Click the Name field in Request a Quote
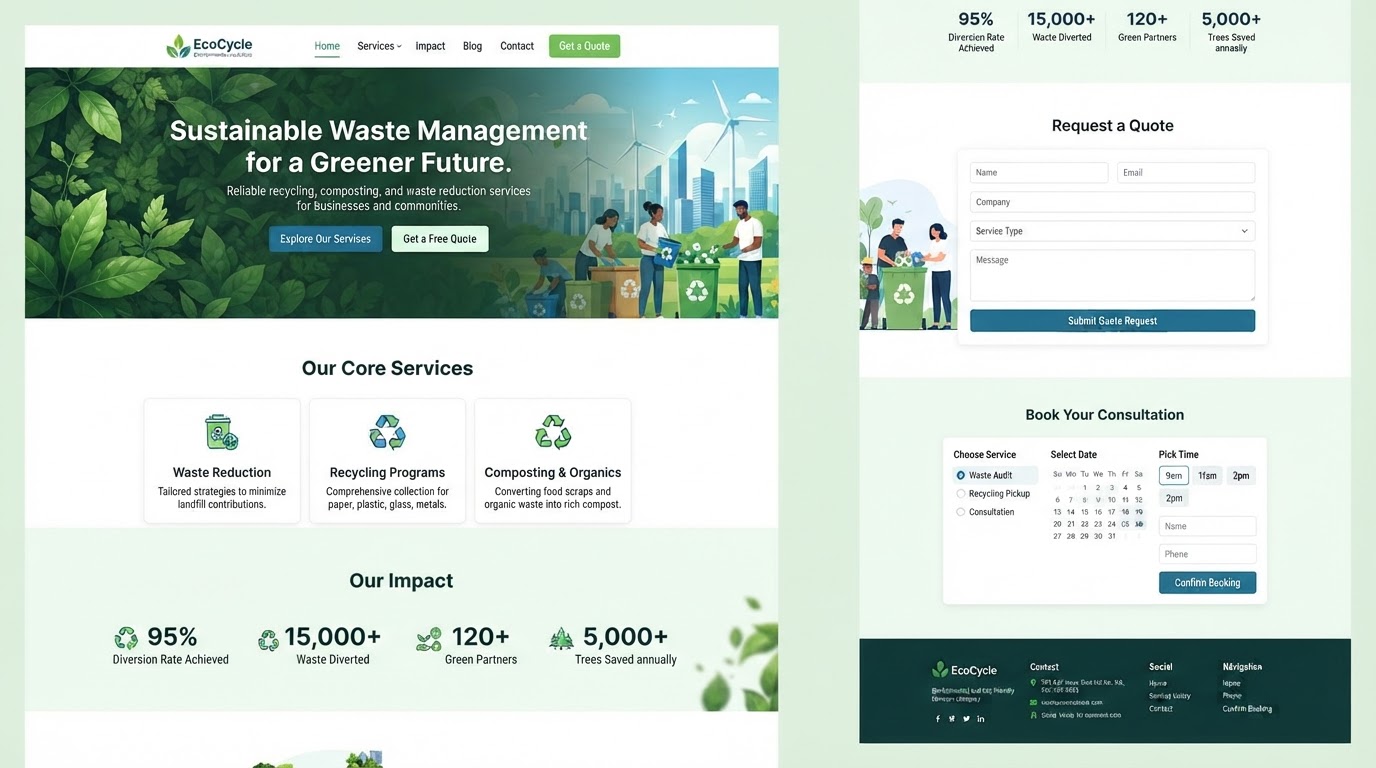 [1039, 173]
